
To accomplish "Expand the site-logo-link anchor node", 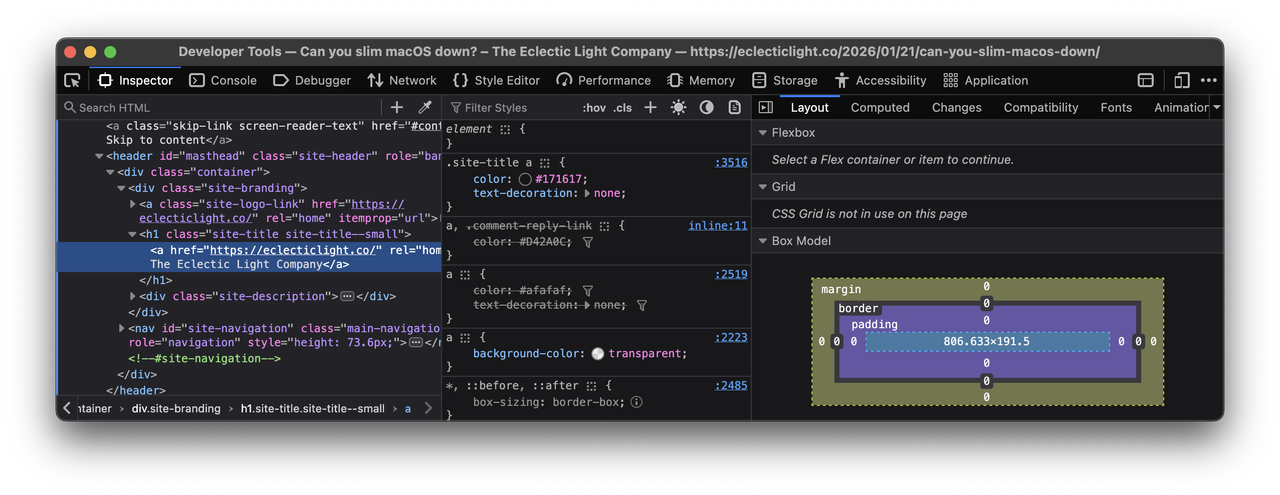I will click(x=134, y=204).
